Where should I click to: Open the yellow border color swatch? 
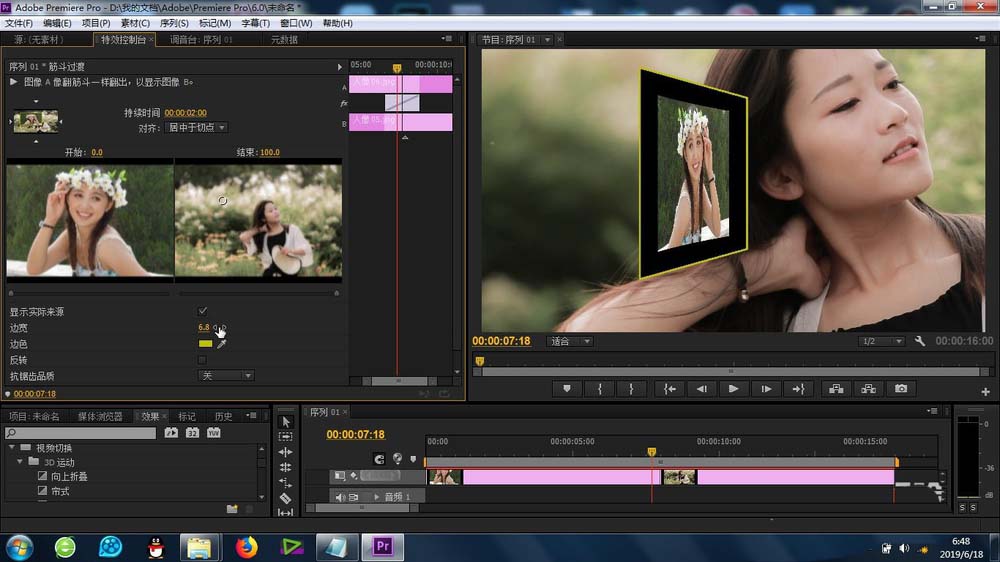coord(205,344)
